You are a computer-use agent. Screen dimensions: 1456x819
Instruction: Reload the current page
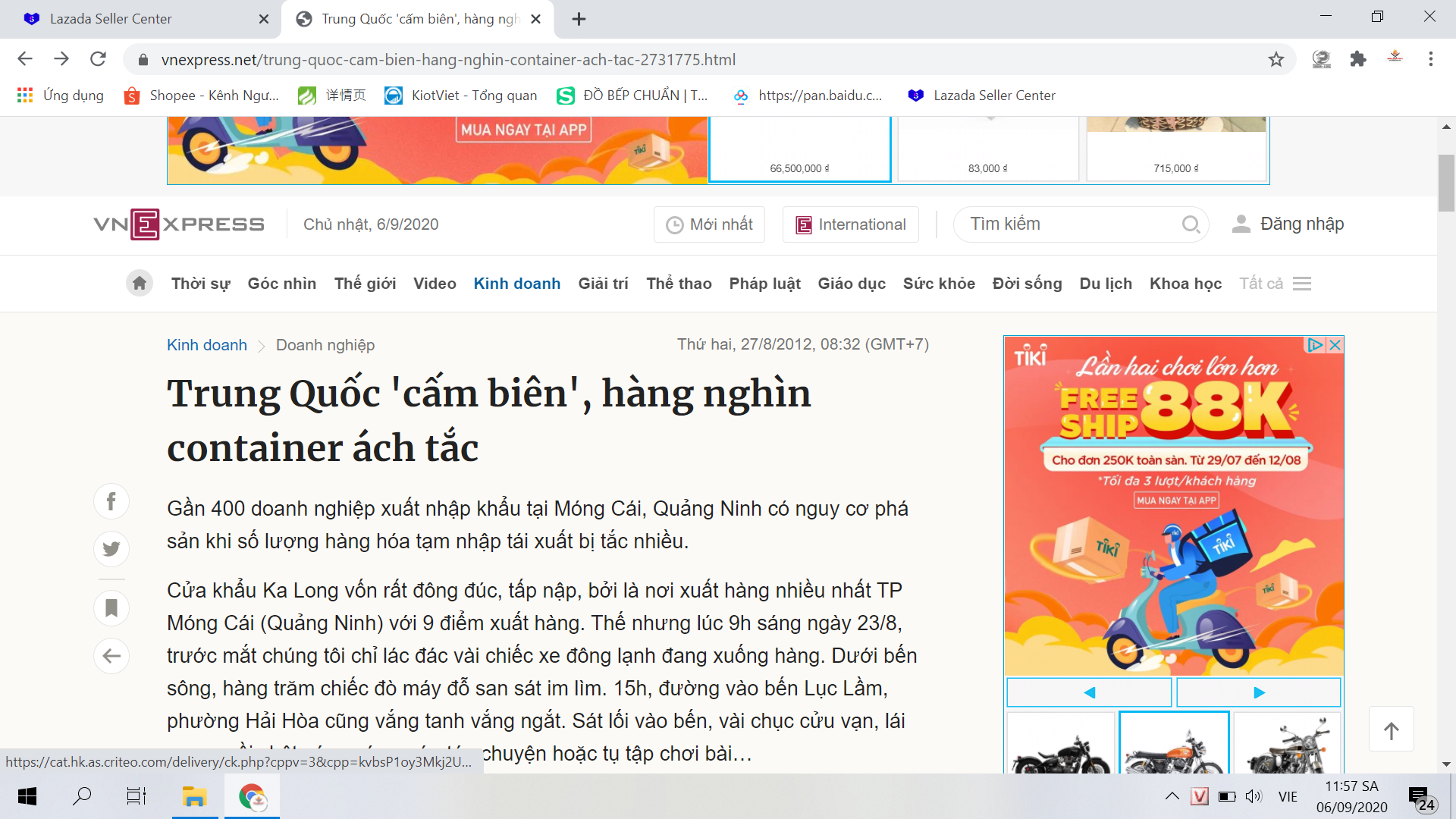click(98, 59)
